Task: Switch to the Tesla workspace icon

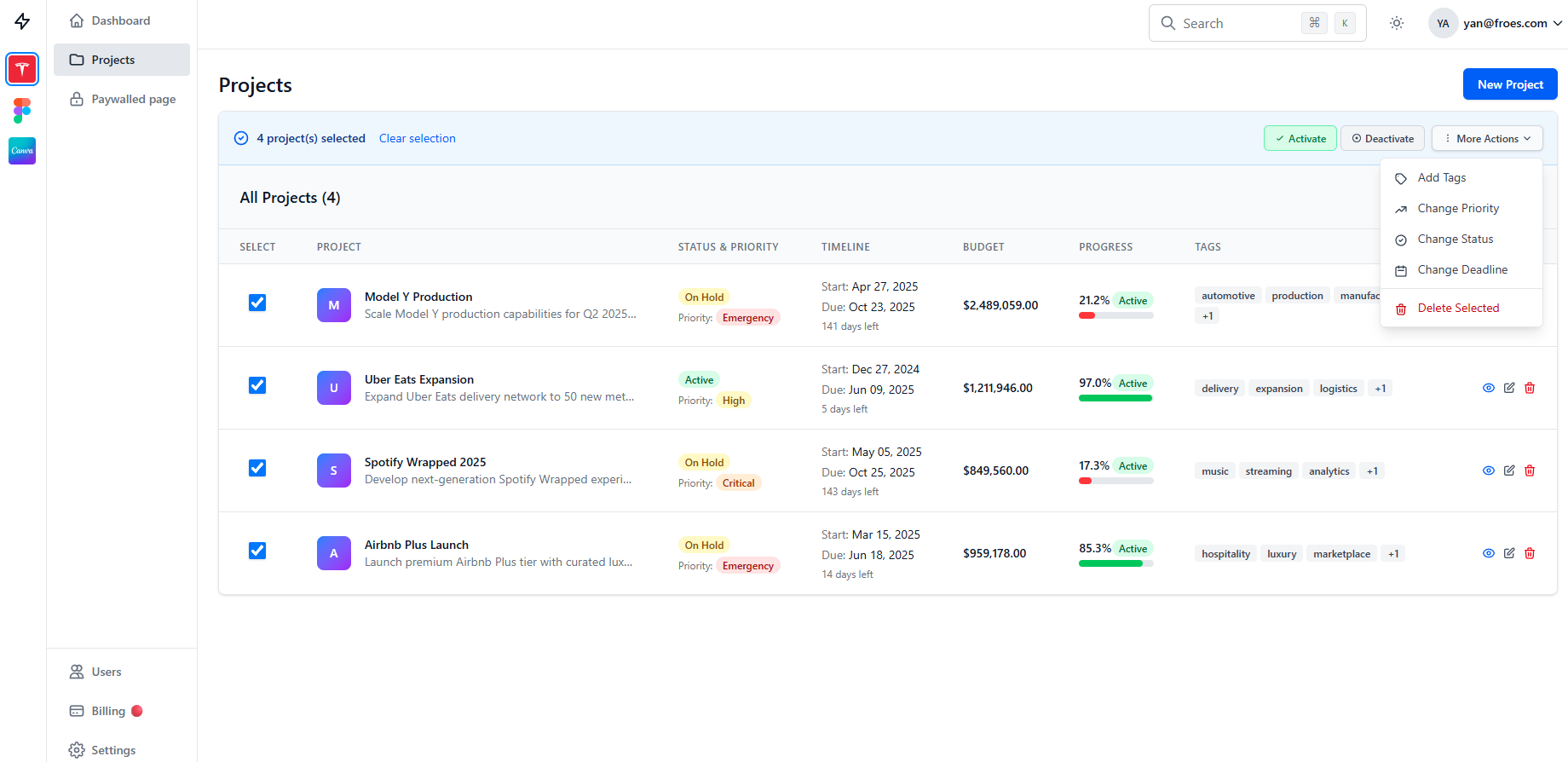Action: coord(22,69)
